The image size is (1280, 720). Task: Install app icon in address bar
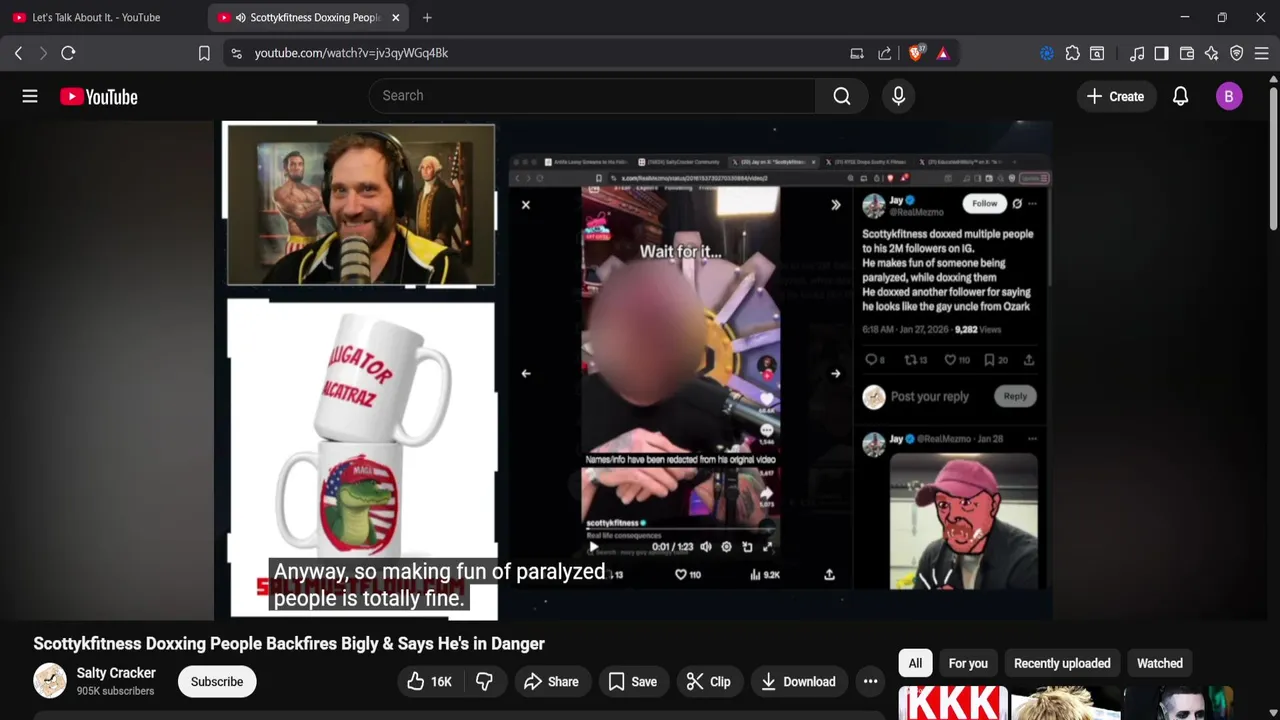857,53
